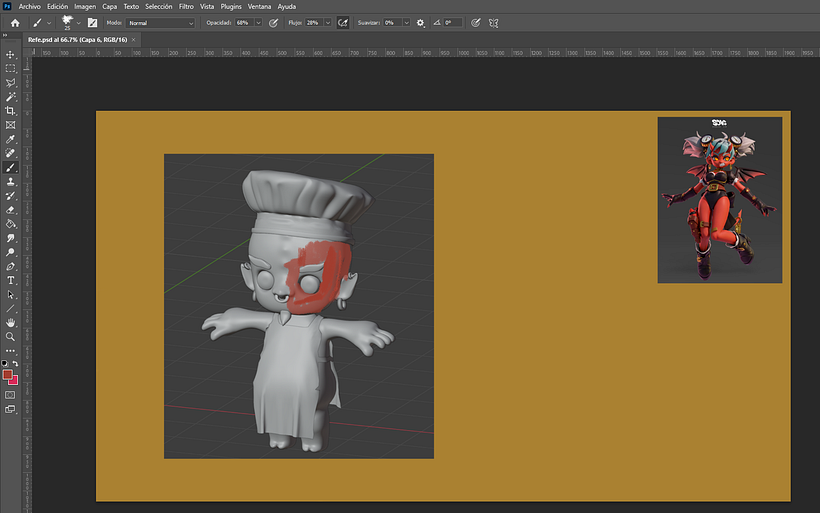Open the Filtro menu
Viewport: 820px width, 513px height.
pyautogui.click(x=186, y=6)
